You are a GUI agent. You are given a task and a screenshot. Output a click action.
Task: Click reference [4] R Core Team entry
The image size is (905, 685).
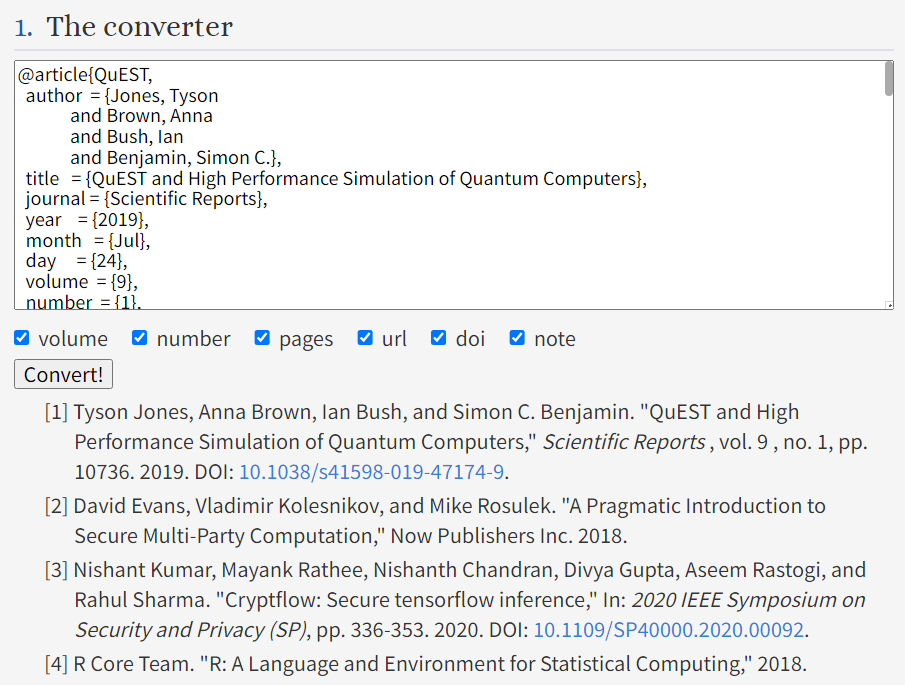pyautogui.click(x=426, y=664)
